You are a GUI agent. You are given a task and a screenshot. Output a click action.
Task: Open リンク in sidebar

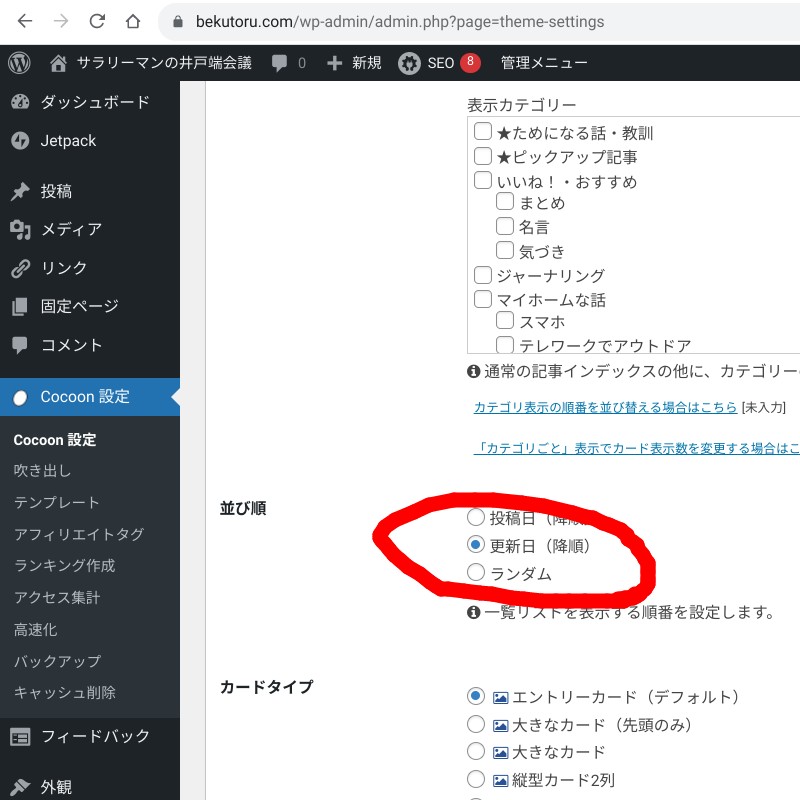click(64, 268)
